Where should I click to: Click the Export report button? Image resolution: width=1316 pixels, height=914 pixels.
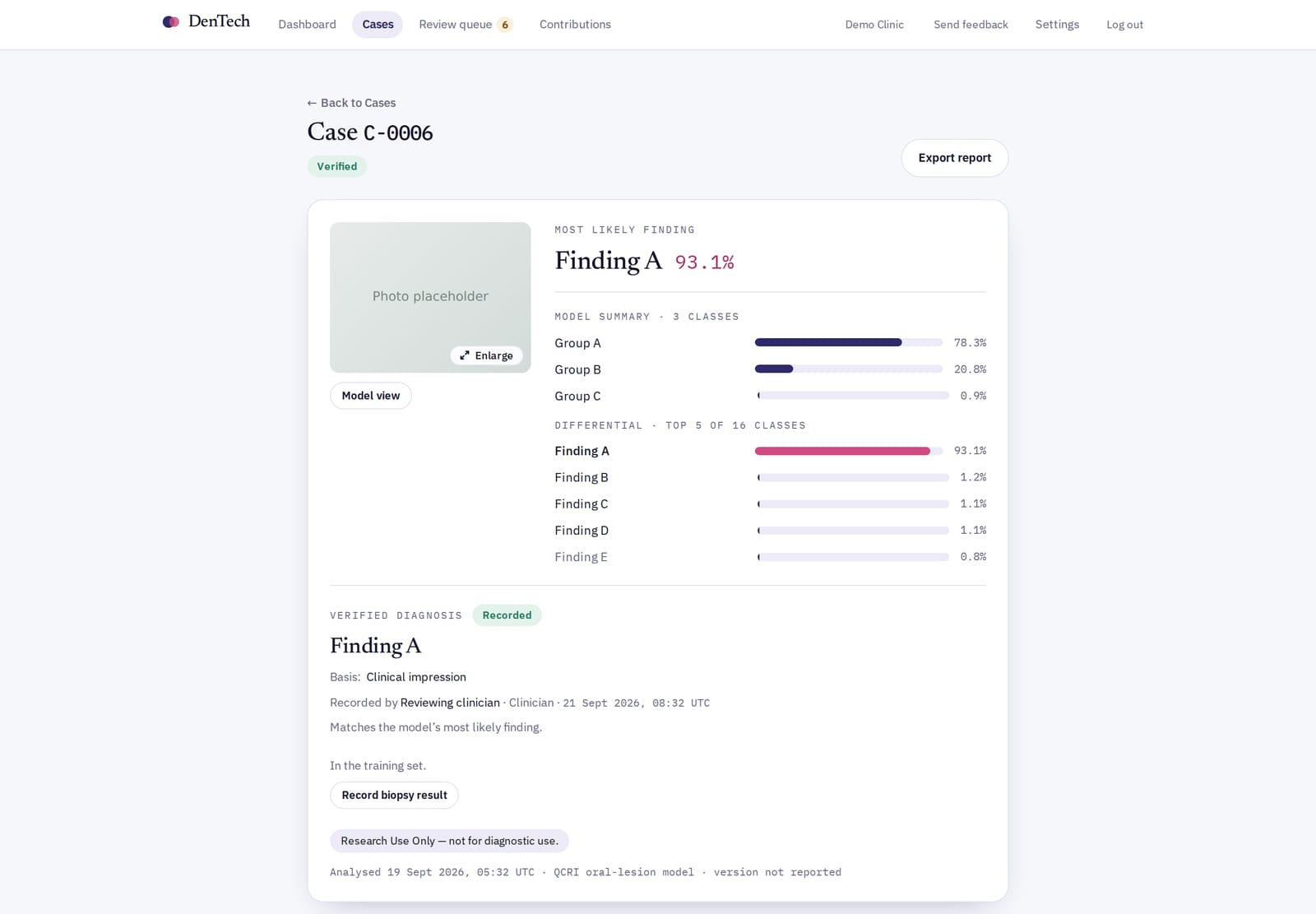954,158
